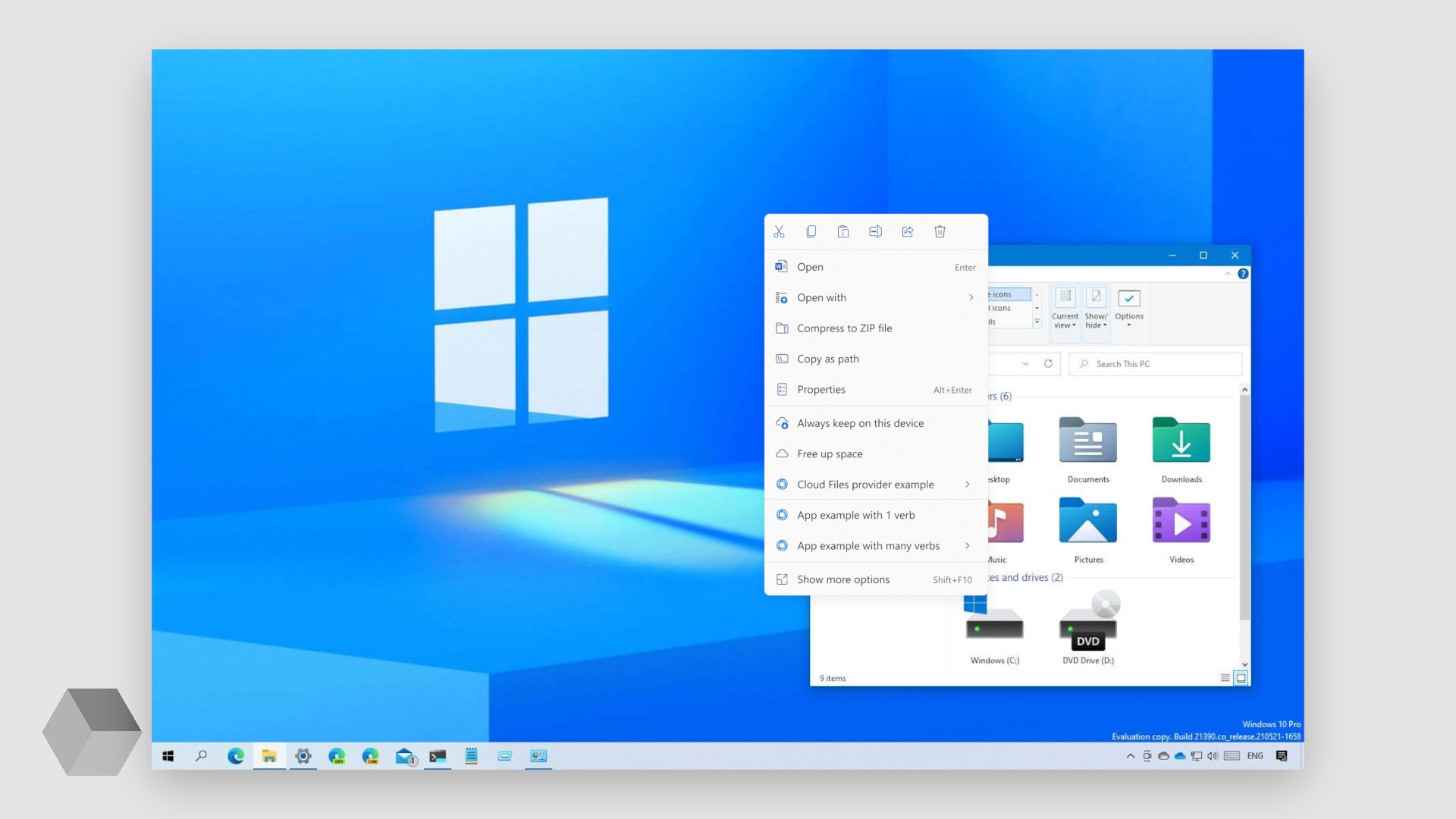This screenshot has width=1456, height=819.
Task: Click the OneDrive cloud tray icon
Action: tap(1180, 756)
